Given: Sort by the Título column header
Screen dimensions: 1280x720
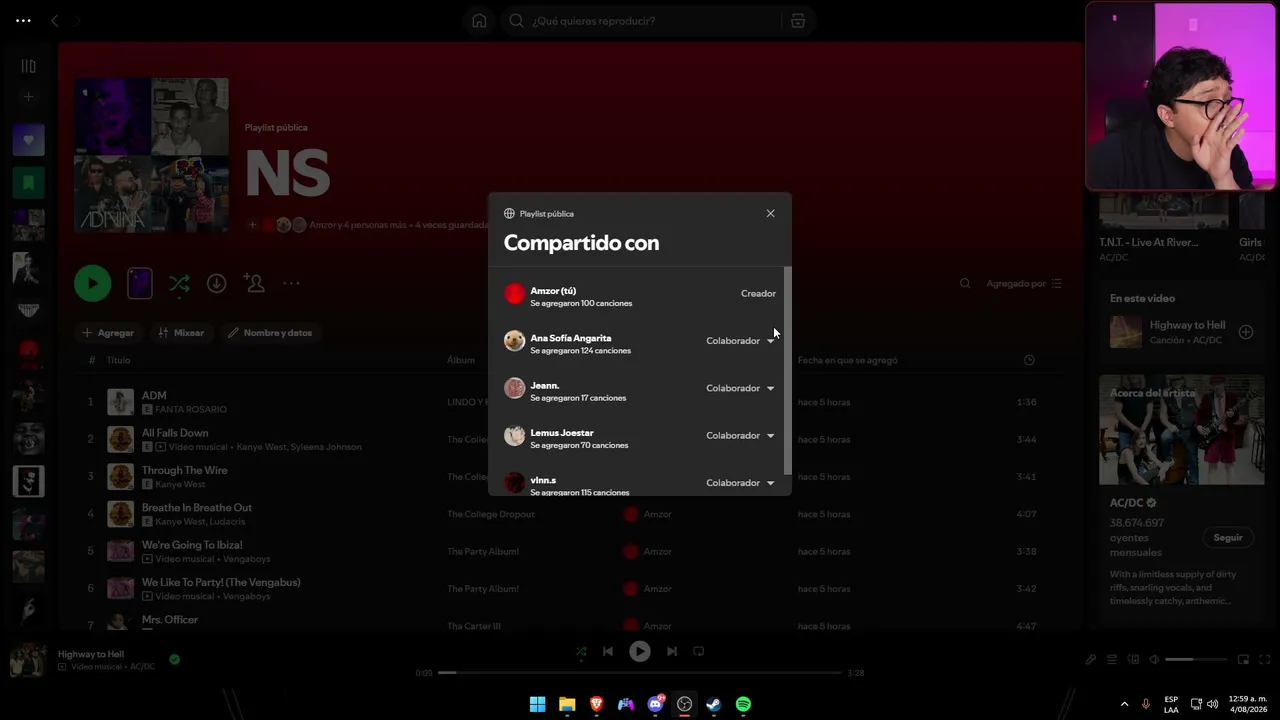Looking at the screenshot, I should click(x=118, y=360).
